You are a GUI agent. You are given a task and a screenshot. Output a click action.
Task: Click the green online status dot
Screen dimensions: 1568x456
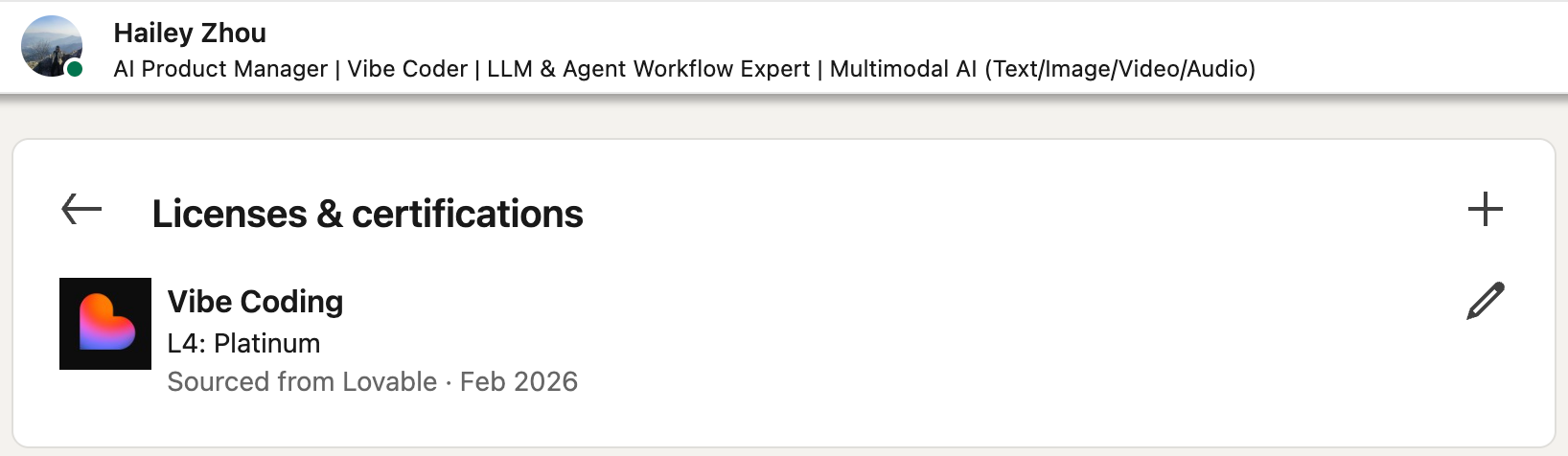(75, 69)
